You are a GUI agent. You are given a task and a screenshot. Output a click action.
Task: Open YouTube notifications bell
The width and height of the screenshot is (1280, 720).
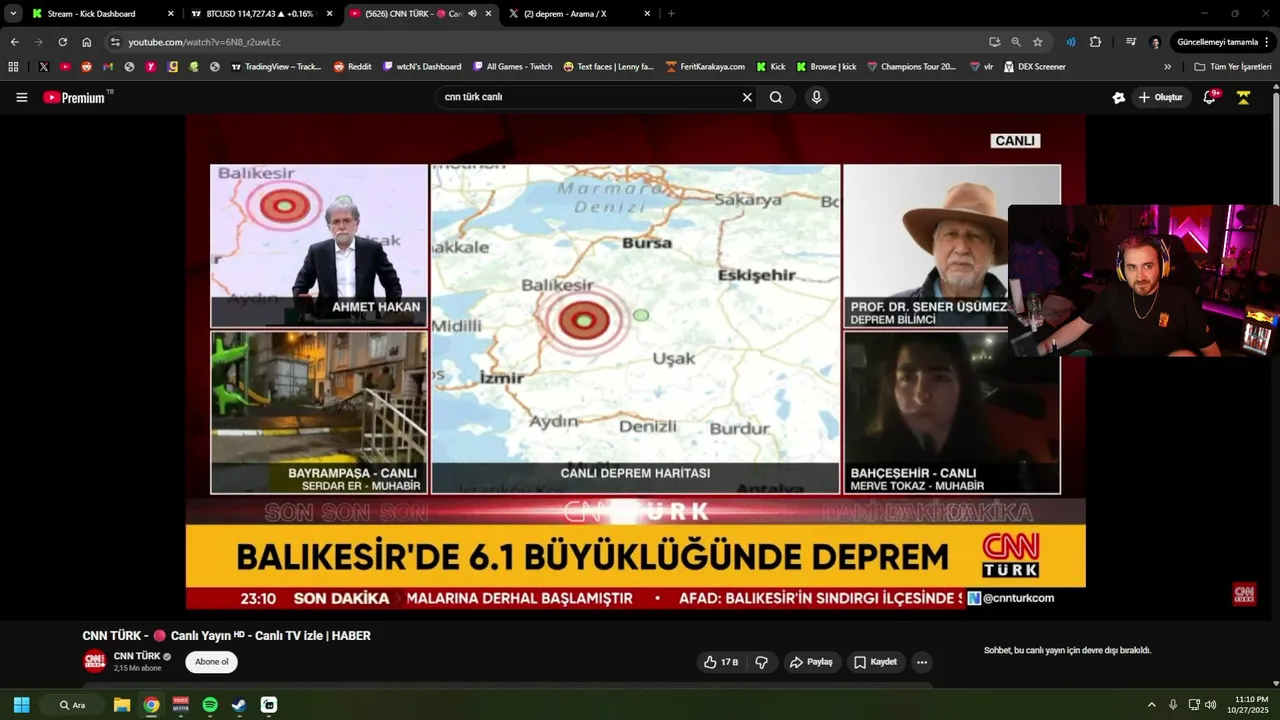(x=1209, y=97)
